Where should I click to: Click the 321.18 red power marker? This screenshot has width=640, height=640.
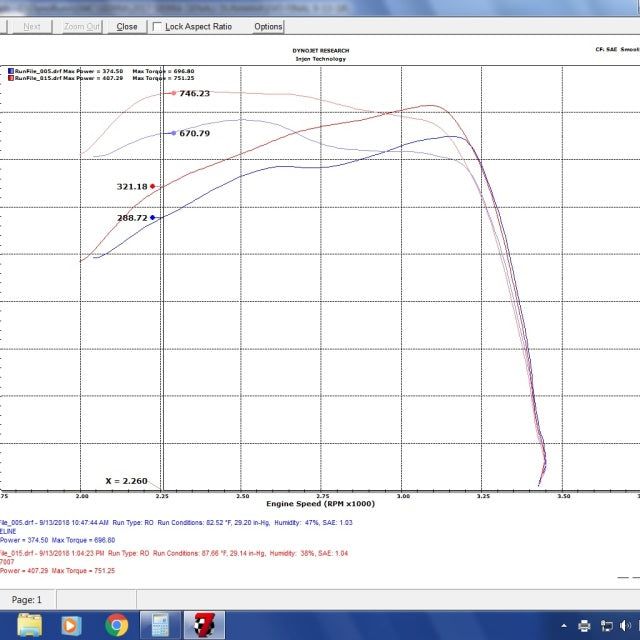(152, 187)
